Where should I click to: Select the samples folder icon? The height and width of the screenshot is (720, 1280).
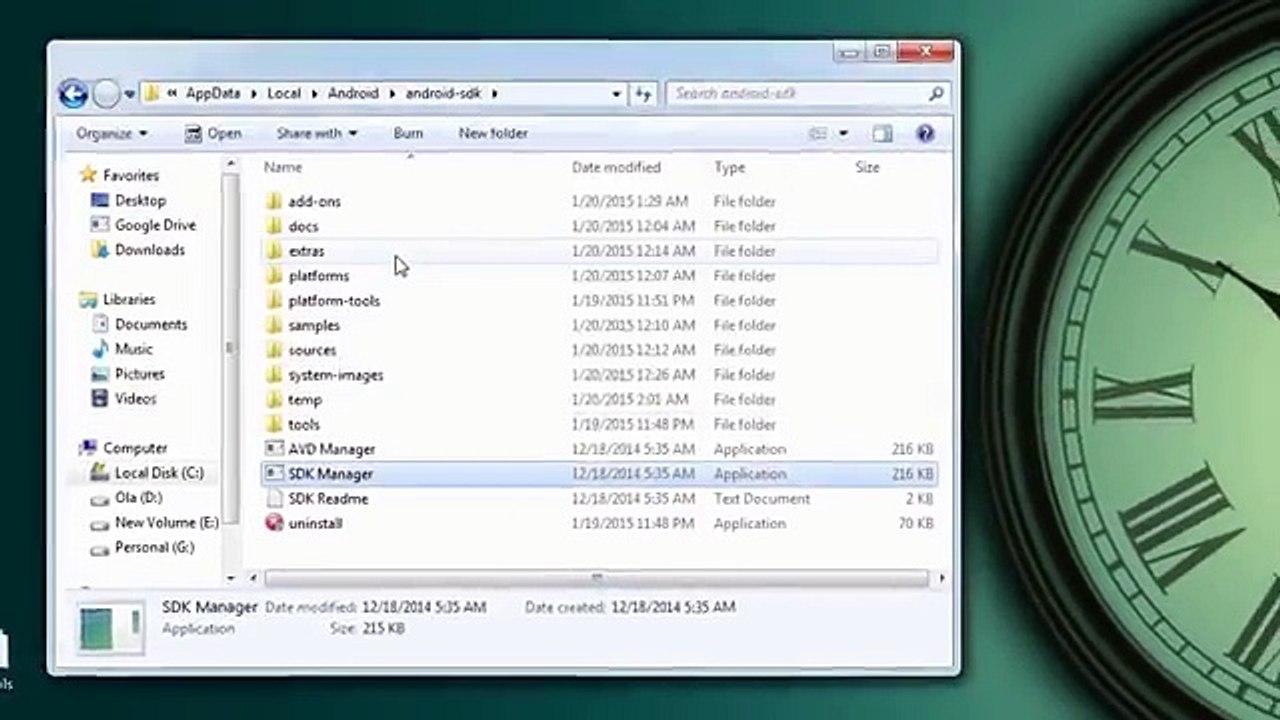[275, 325]
